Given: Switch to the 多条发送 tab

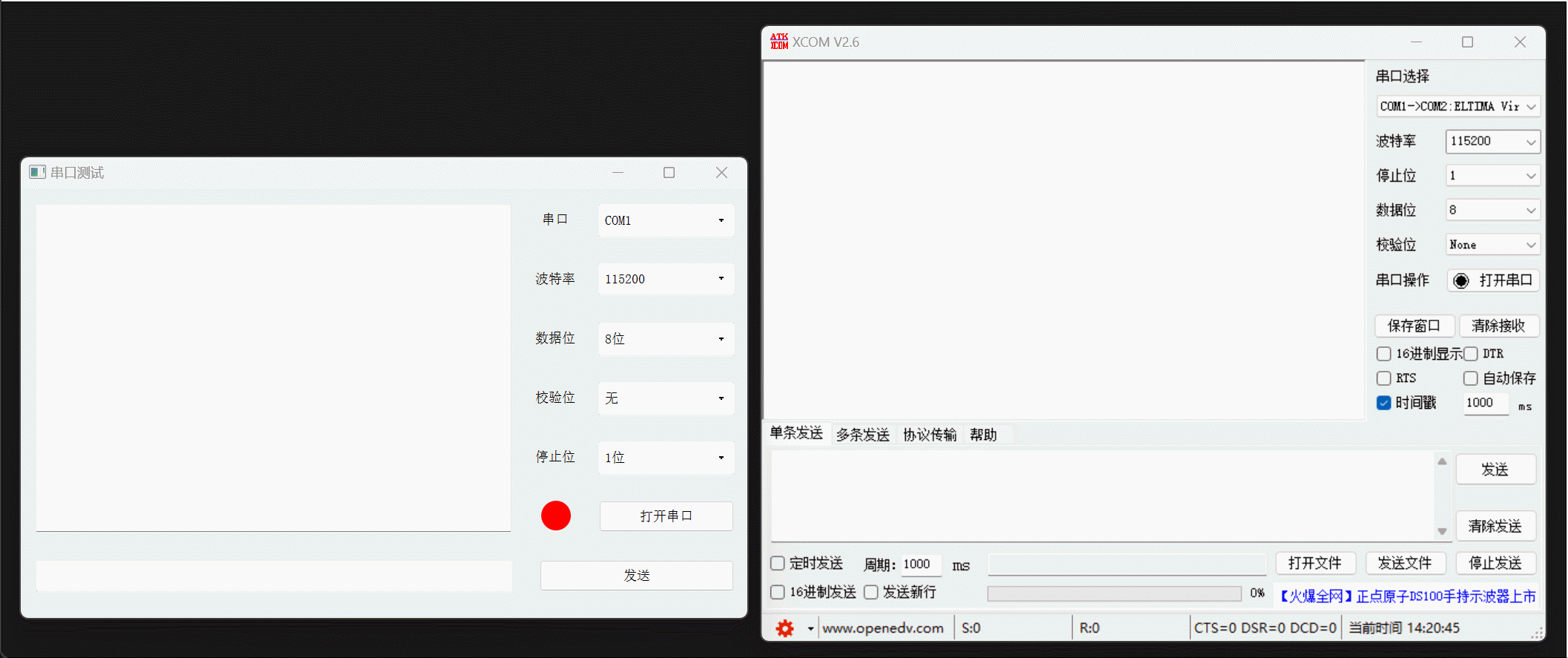Looking at the screenshot, I should click(863, 435).
